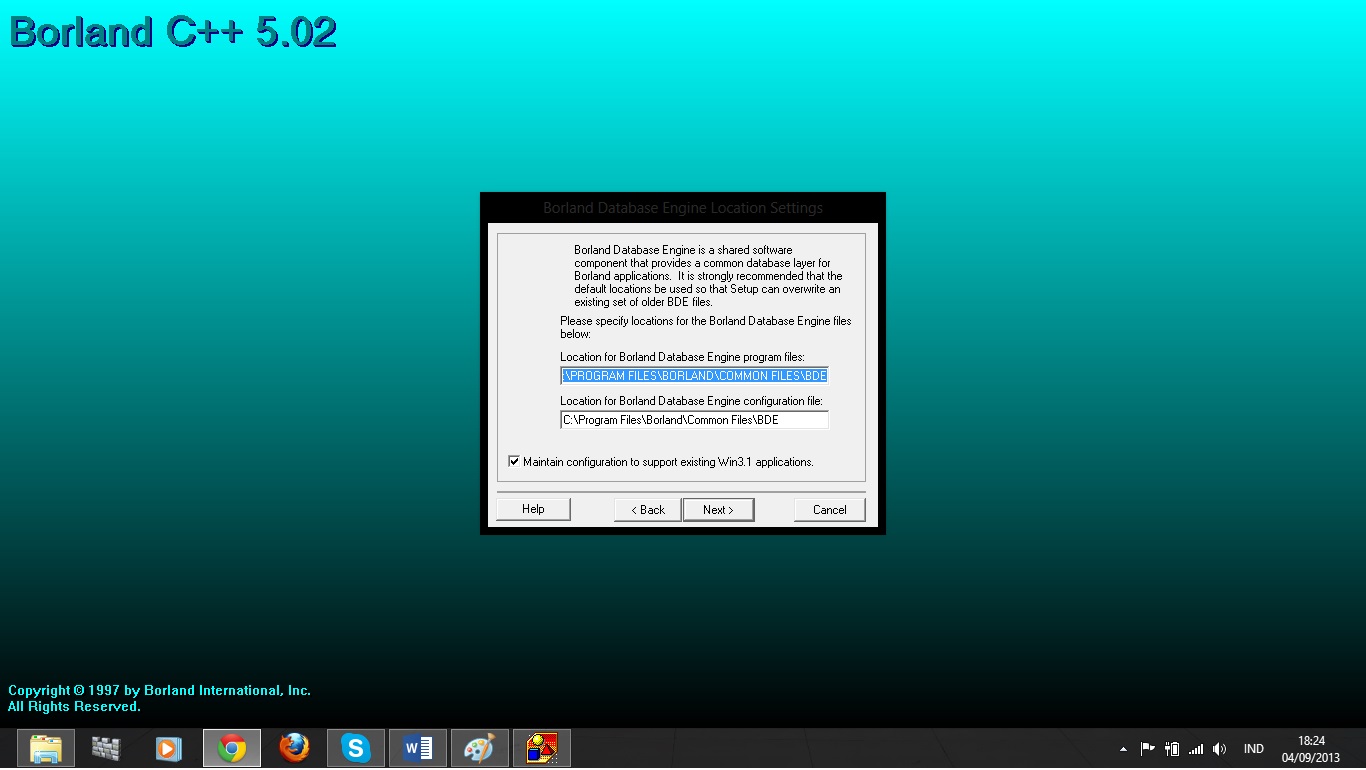
Task: Select the IND language indicator
Action: pos(1253,747)
